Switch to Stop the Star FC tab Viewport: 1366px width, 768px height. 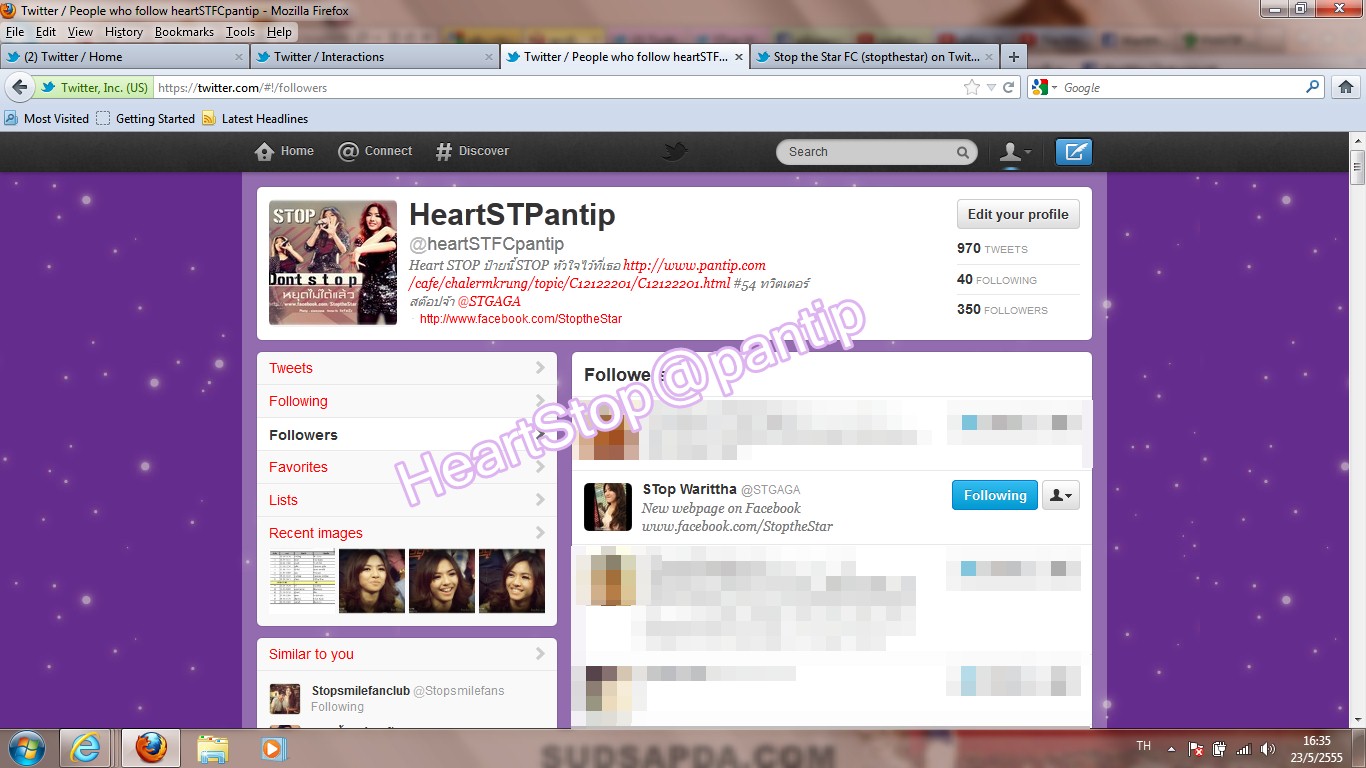tap(875, 57)
